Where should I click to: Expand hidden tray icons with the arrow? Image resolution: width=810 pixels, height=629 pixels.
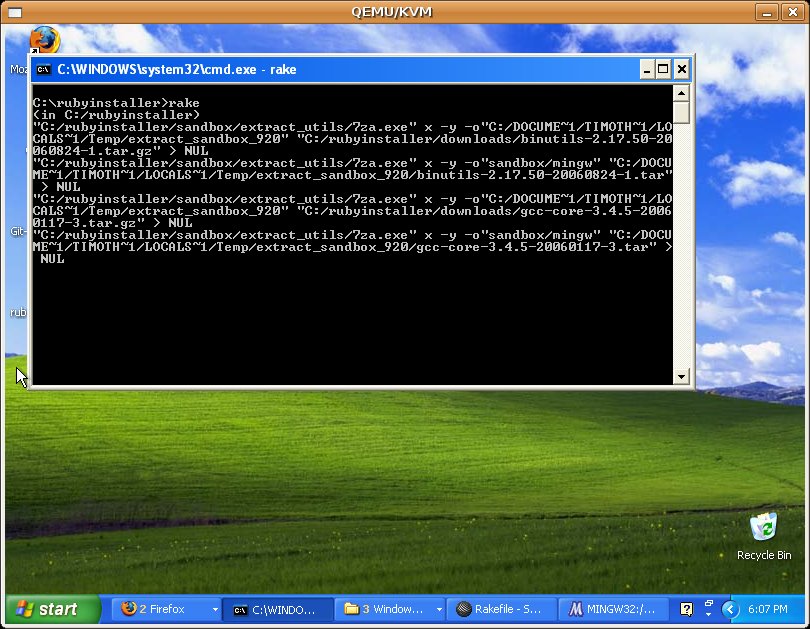[730, 609]
